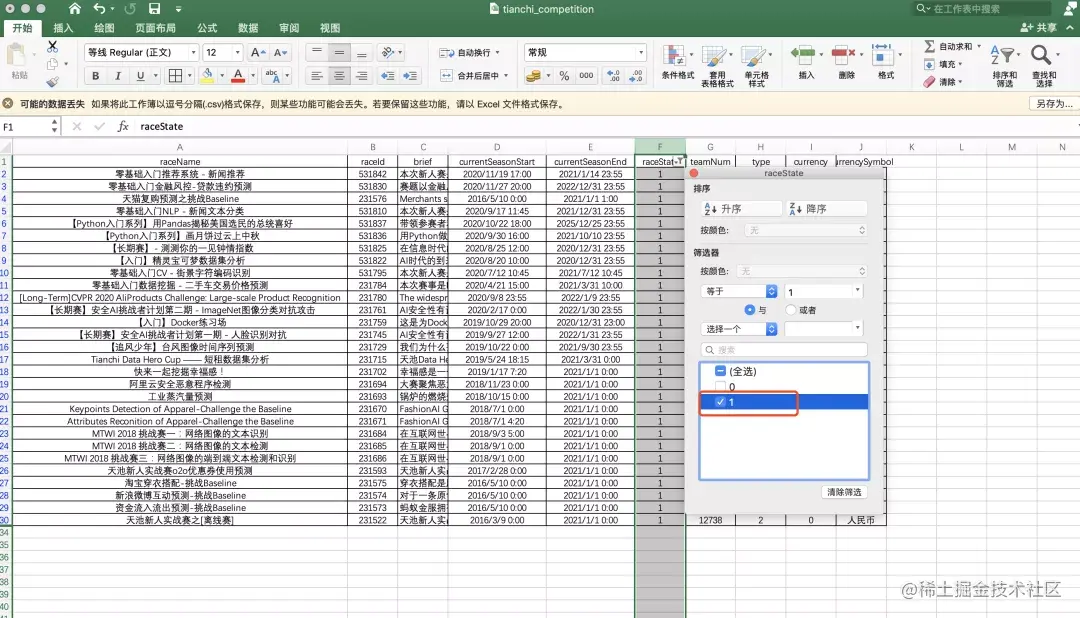Click the currentSeasonEnd header cell
The image size is (1080, 618).
point(590,161)
